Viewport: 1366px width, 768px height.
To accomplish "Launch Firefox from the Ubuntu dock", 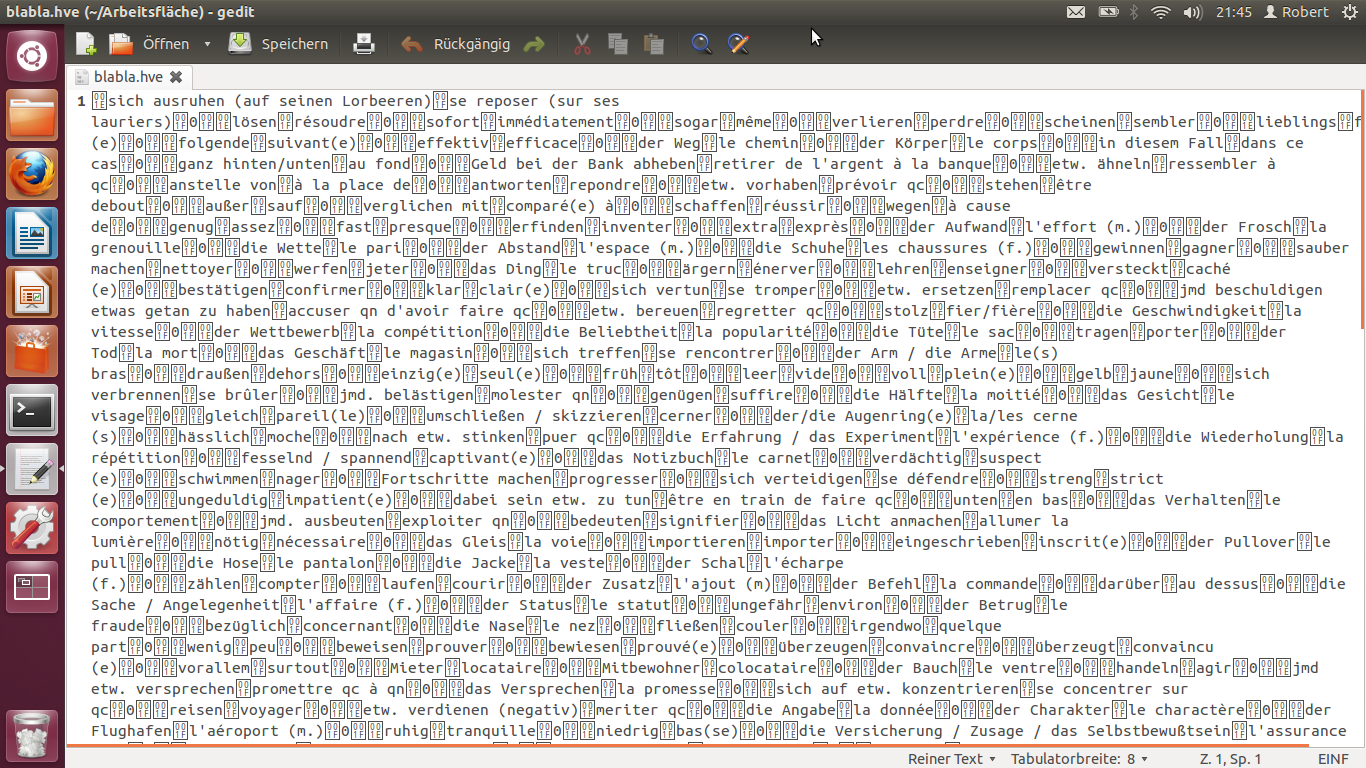I will (x=32, y=176).
